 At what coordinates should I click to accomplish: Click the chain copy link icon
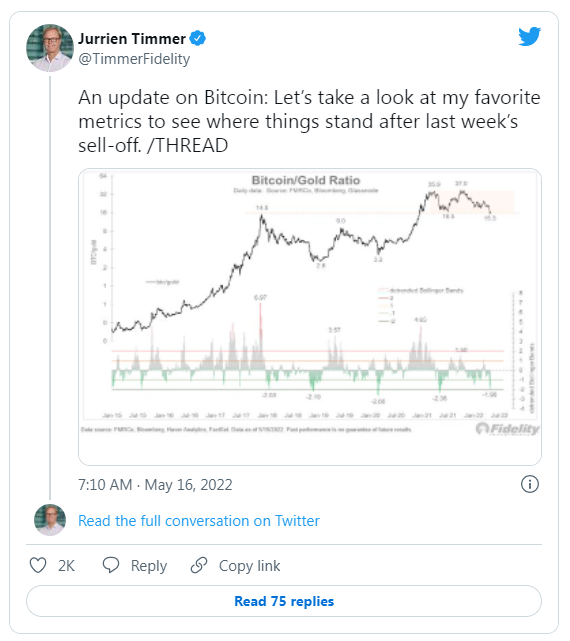[x=199, y=565]
